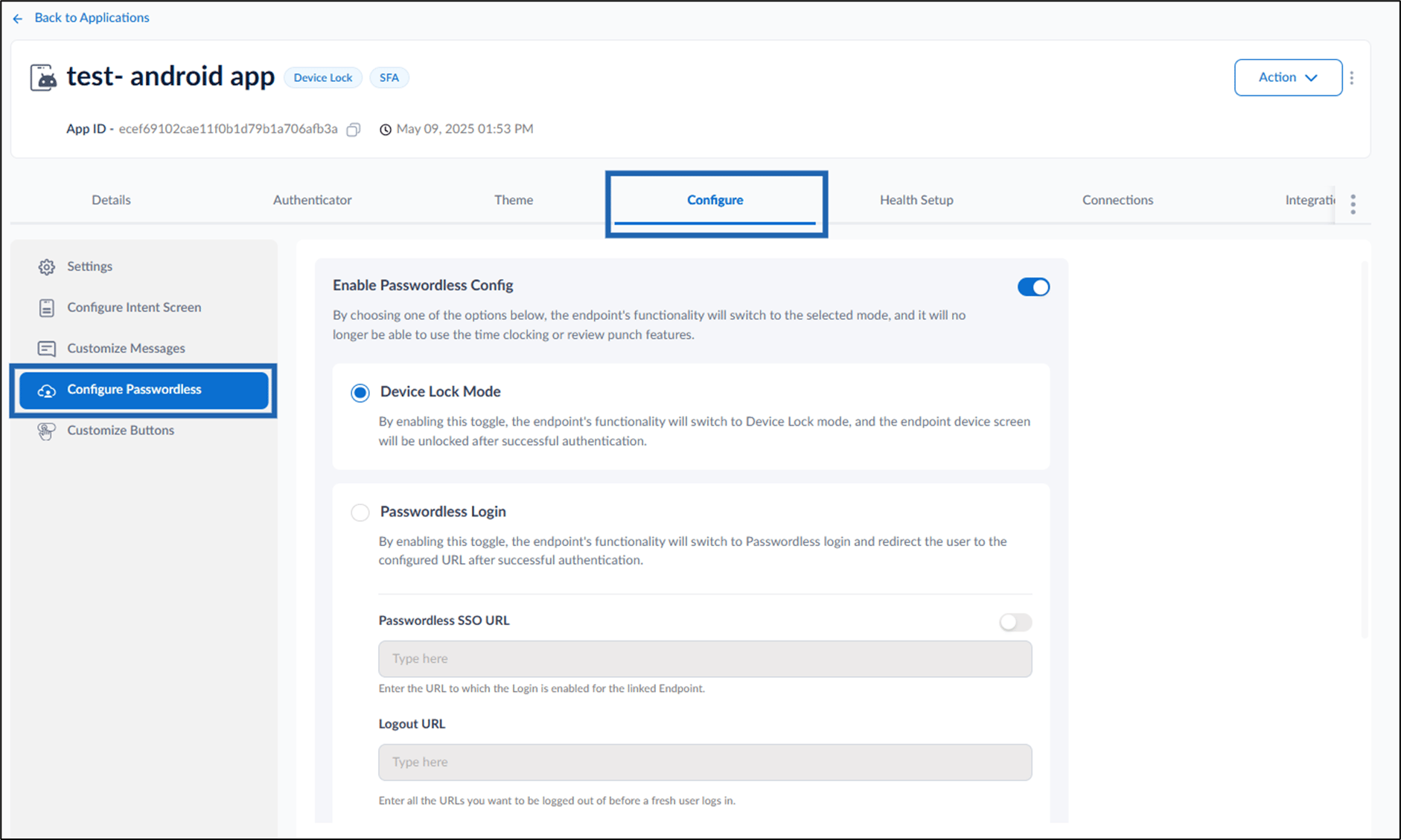Click the back arrow icon beside Back to Applications
Viewport: 1401px width, 840px height.
coord(18,19)
